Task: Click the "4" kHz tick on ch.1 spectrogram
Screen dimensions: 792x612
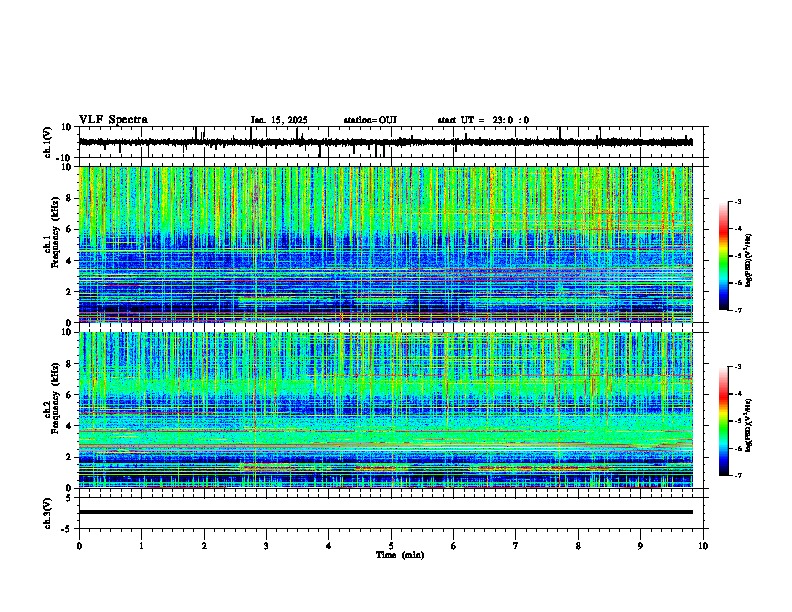Action: (x=70, y=261)
